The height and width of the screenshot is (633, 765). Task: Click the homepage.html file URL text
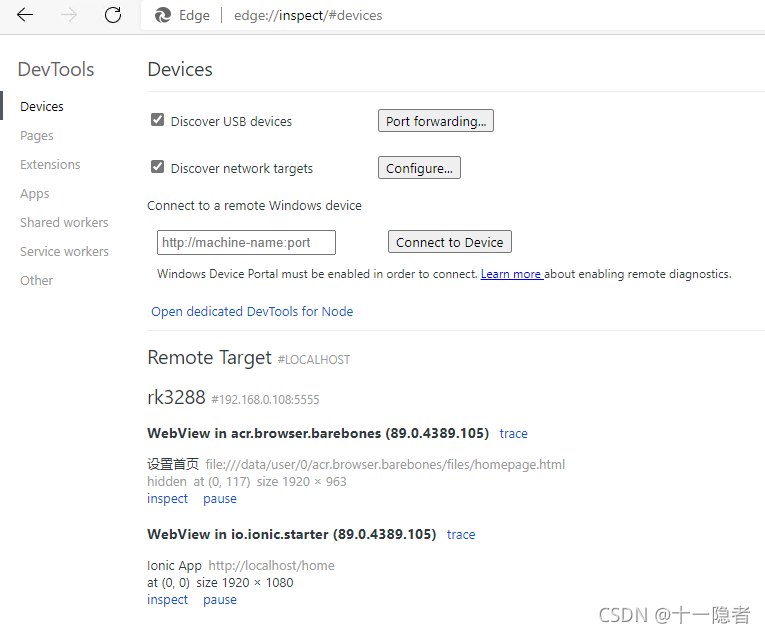coord(385,464)
